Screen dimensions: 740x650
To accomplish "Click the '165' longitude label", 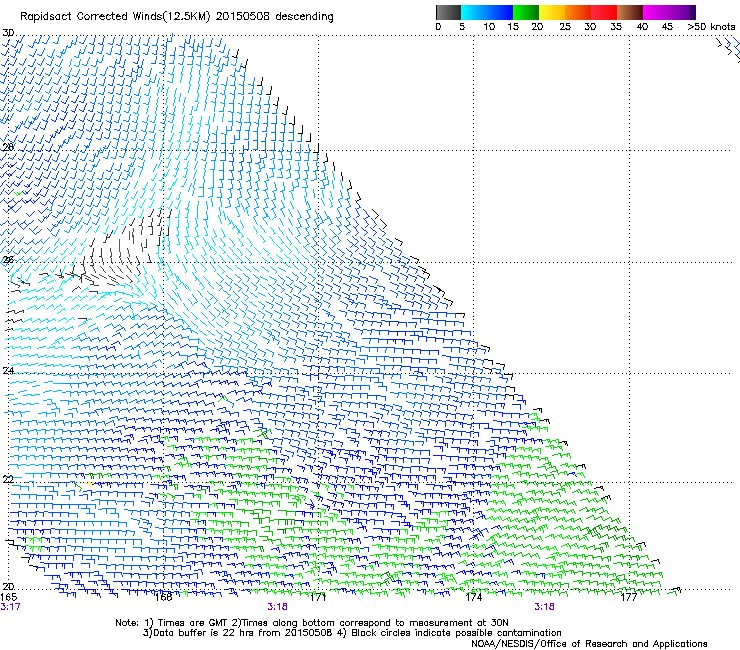I will coord(8,597).
